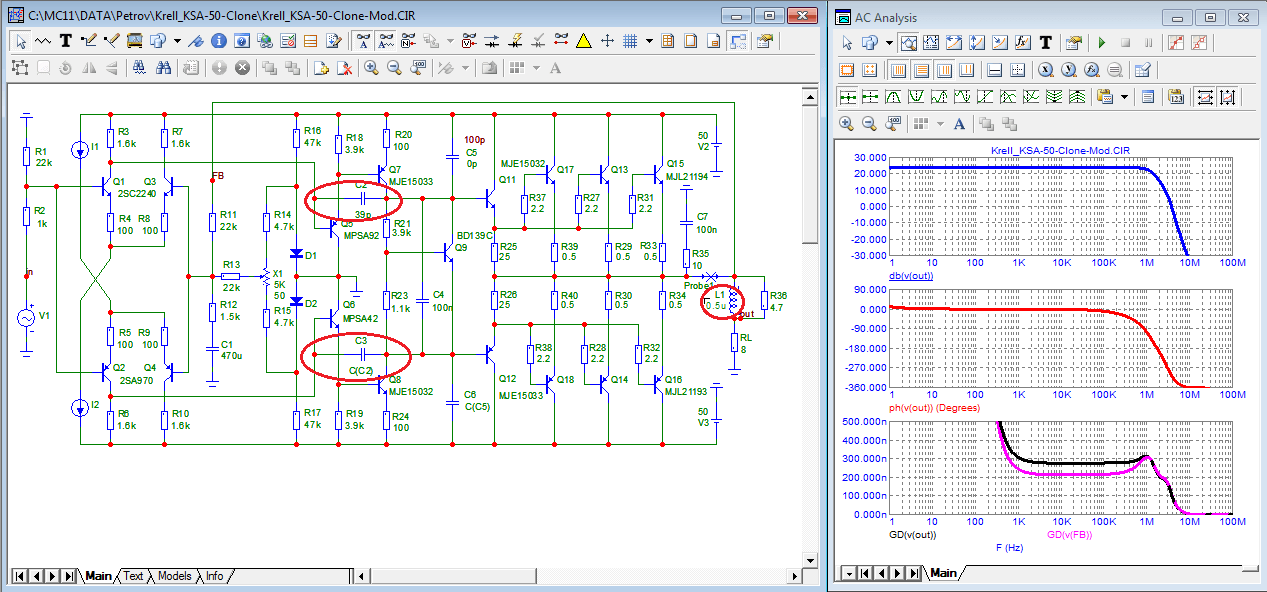The image size is (1267, 592).
Task: Click the RL 8 ohm load resistor
Action: 735,343
